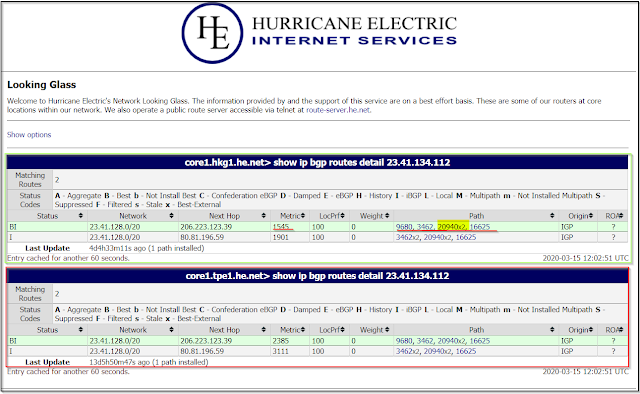
Task: Select network 23.41.128.0/20 in hkg1 BI row
Action: tap(115, 227)
